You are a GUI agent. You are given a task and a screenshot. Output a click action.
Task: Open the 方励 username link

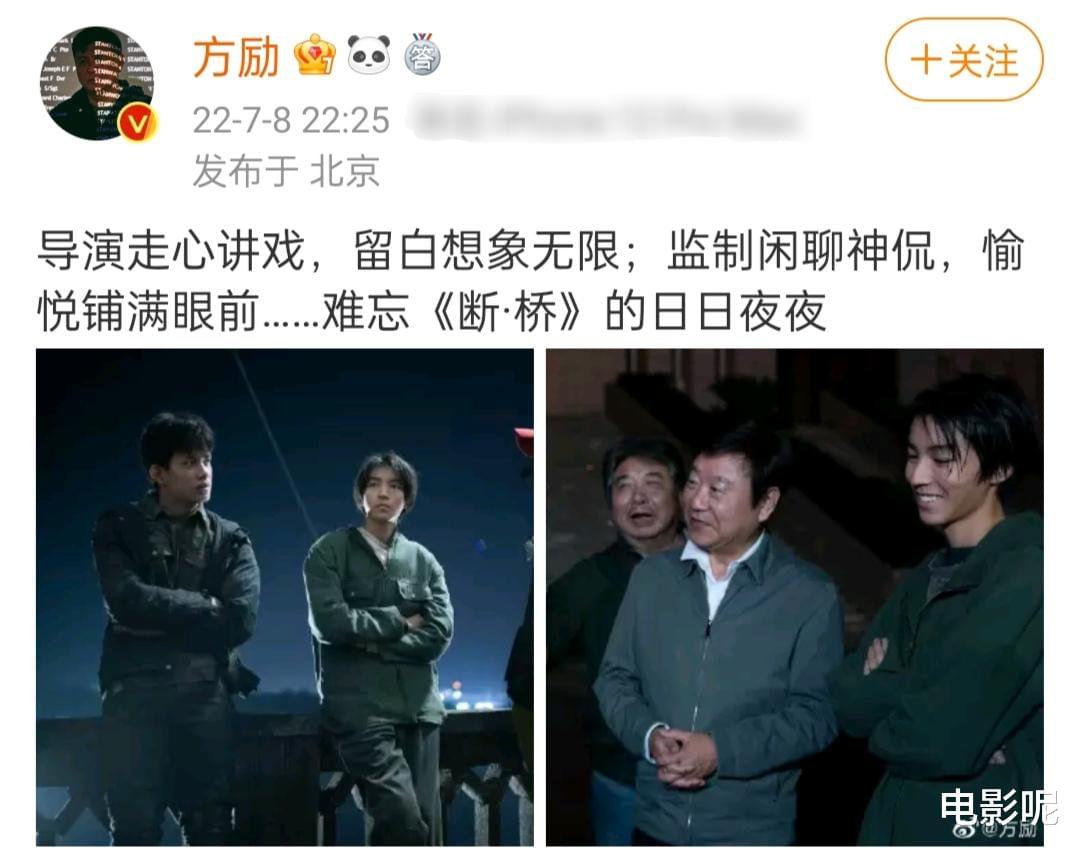click(236, 57)
